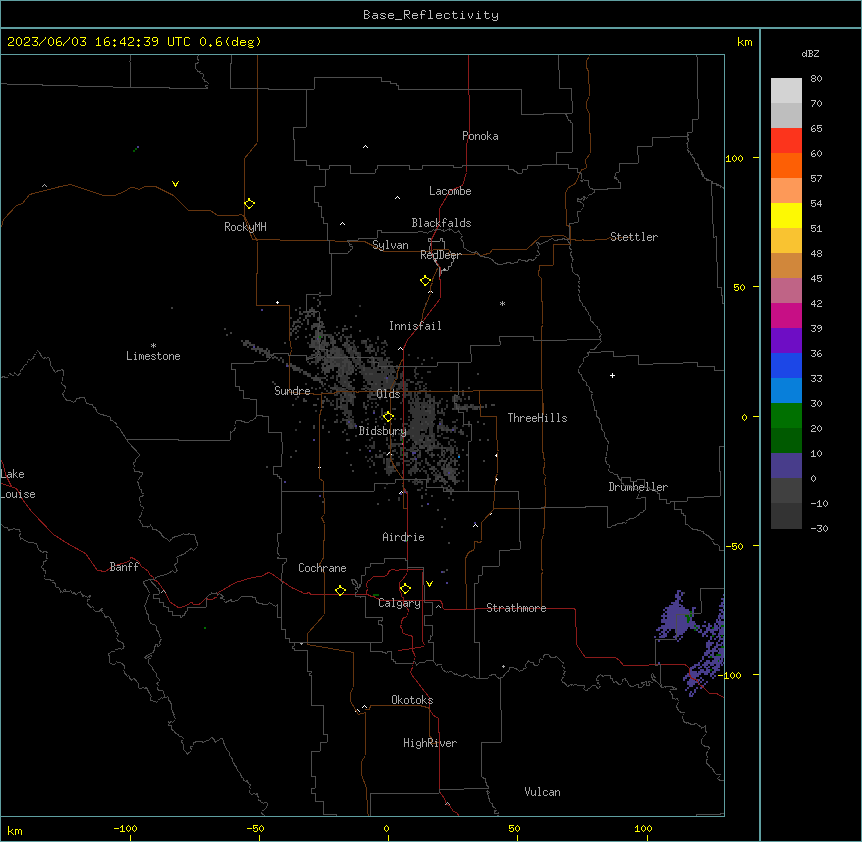Image resolution: width=862 pixels, height=842 pixels.
Task: Click the Lake Louise label
Action: (x=18, y=484)
